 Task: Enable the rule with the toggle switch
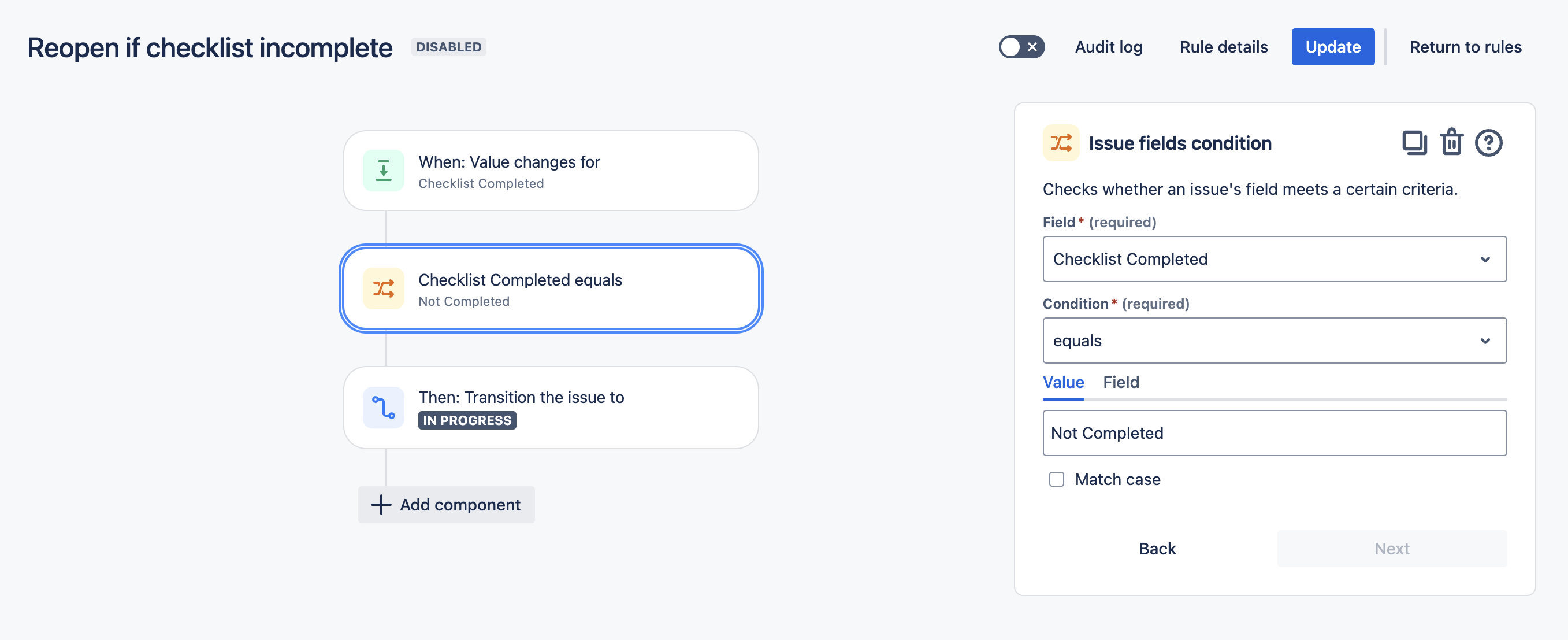click(x=1021, y=47)
